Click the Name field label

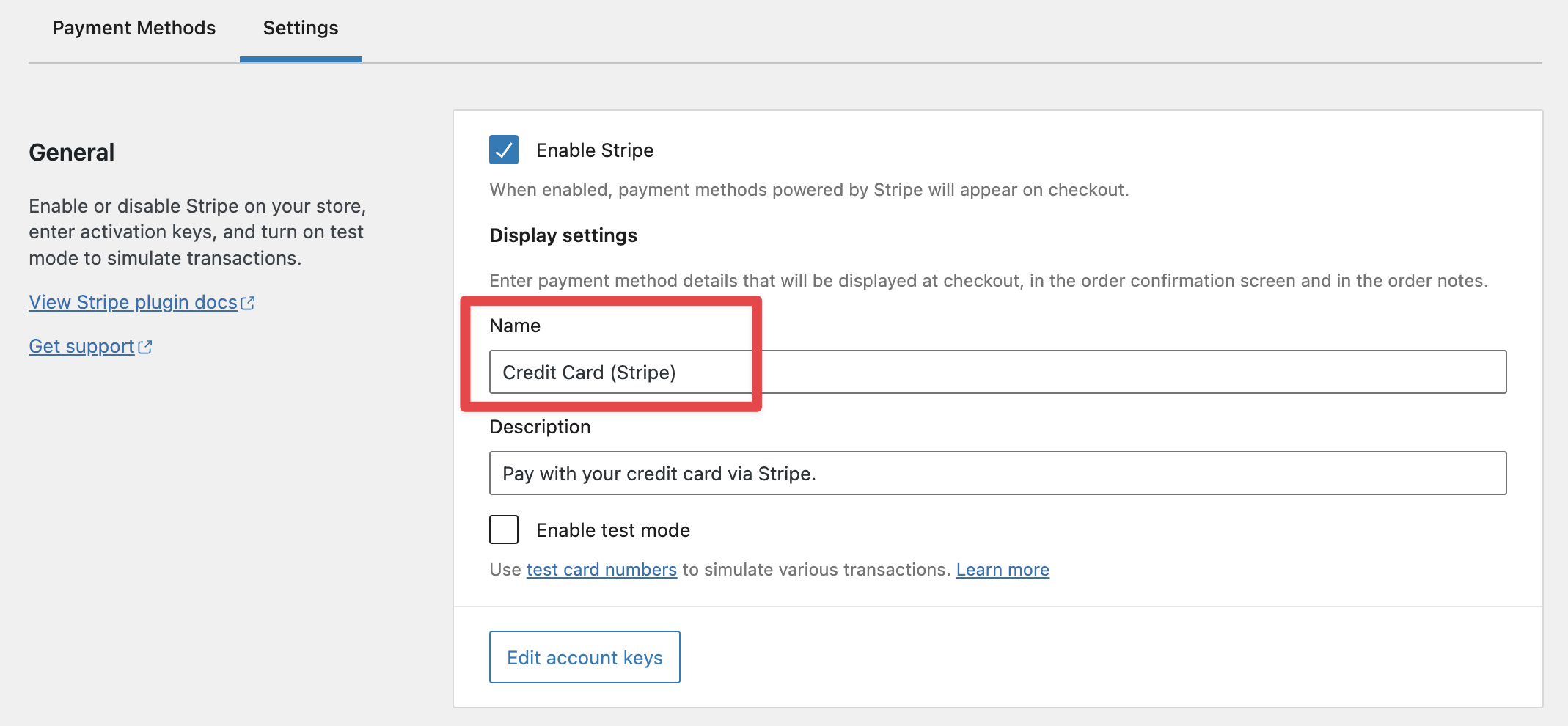pyautogui.click(x=515, y=326)
